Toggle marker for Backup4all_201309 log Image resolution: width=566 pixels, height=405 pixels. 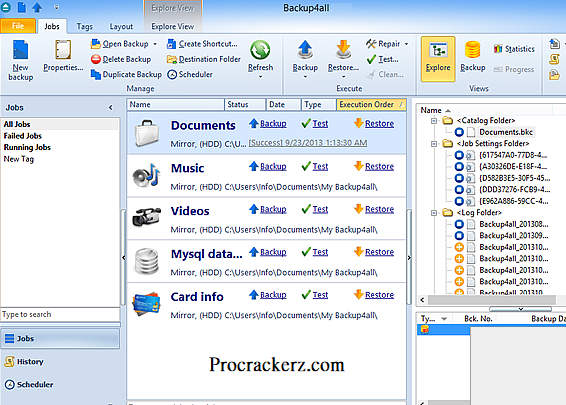459,236
